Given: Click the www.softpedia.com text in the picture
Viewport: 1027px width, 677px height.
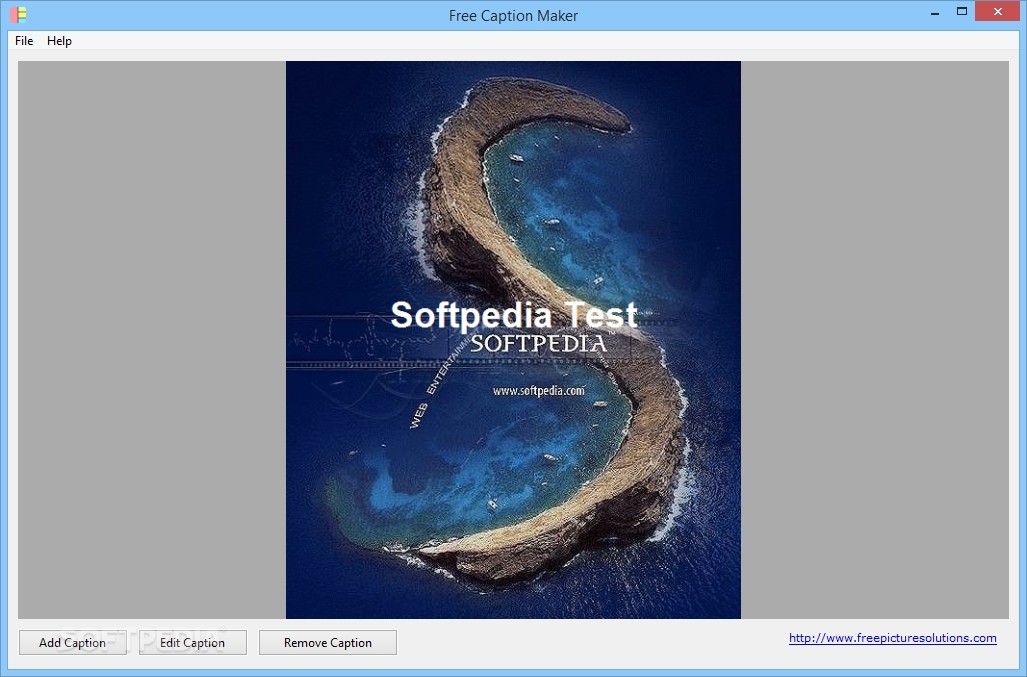Looking at the screenshot, I should click(538, 391).
